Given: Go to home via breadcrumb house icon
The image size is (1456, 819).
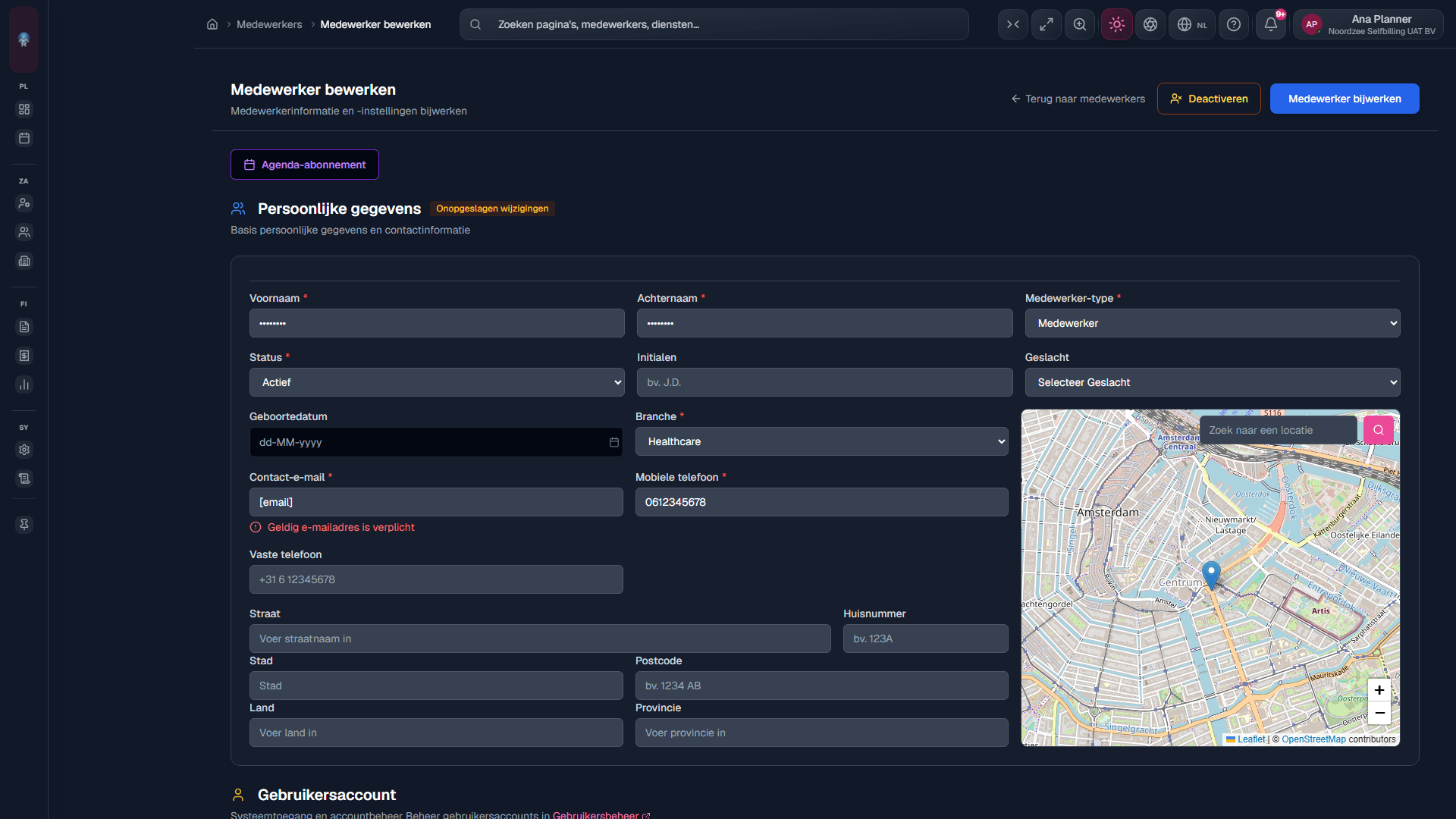Looking at the screenshot, I should 212,24.
